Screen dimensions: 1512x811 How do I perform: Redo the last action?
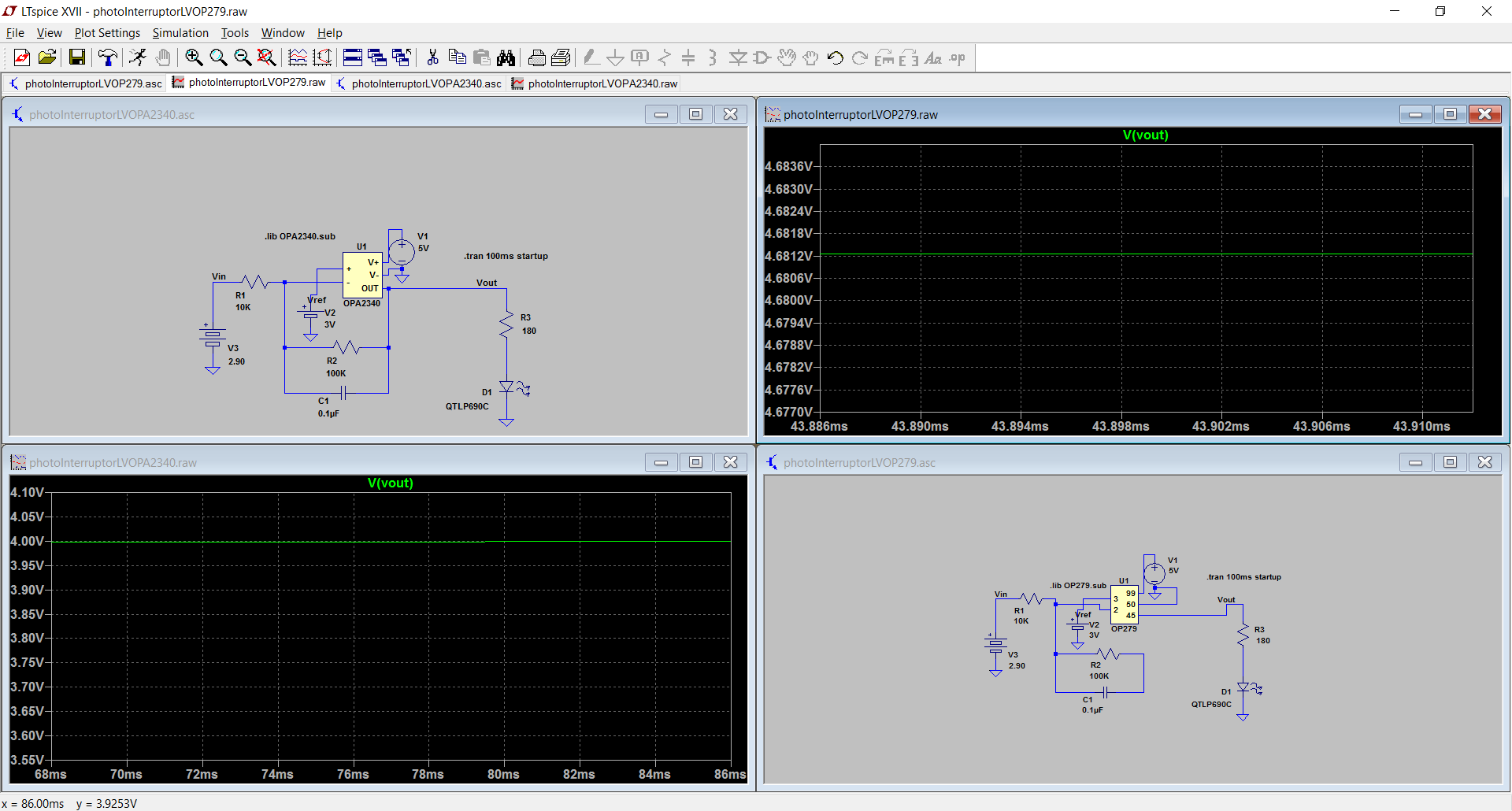click(x=859, y=57)
